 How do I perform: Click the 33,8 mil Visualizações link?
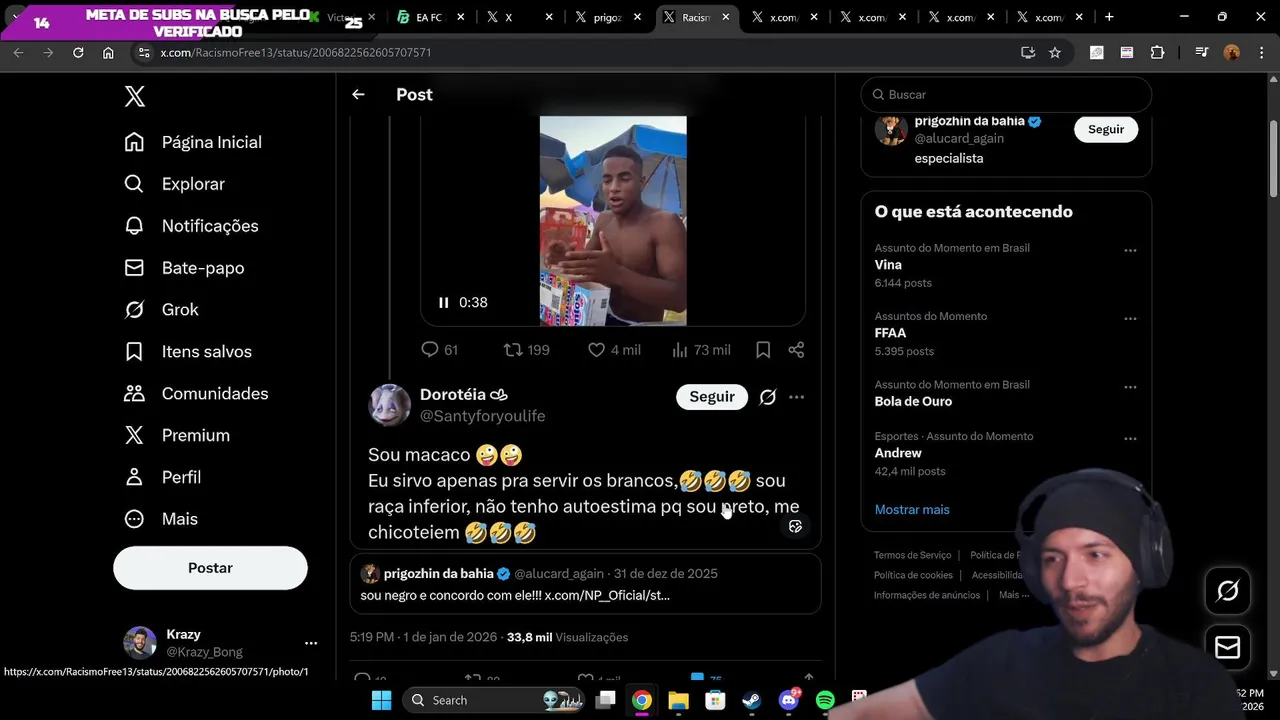click(567, 637)
